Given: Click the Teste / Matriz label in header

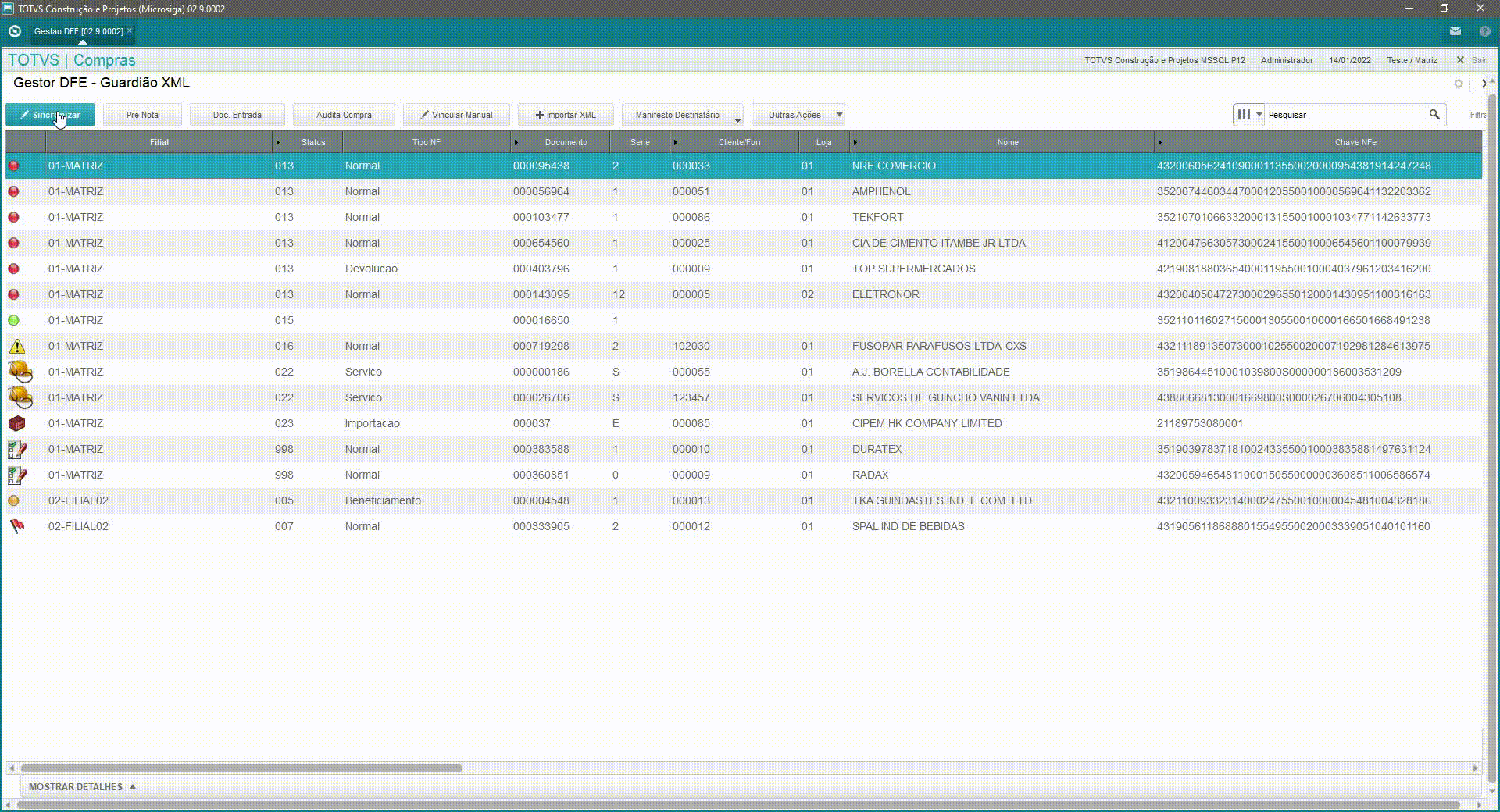Looking at the screenshot, I should [1412, 60].
